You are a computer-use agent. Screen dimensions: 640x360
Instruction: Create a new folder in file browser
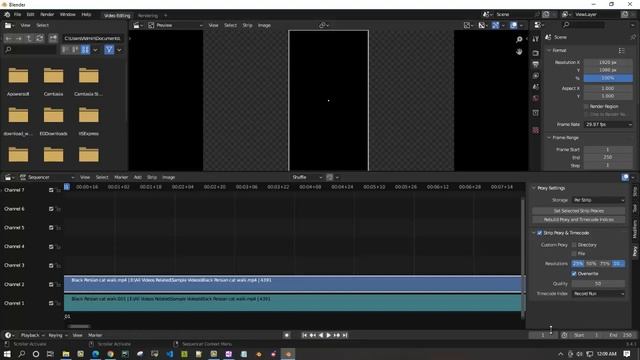pyautogui.click(x=53, y=38)
